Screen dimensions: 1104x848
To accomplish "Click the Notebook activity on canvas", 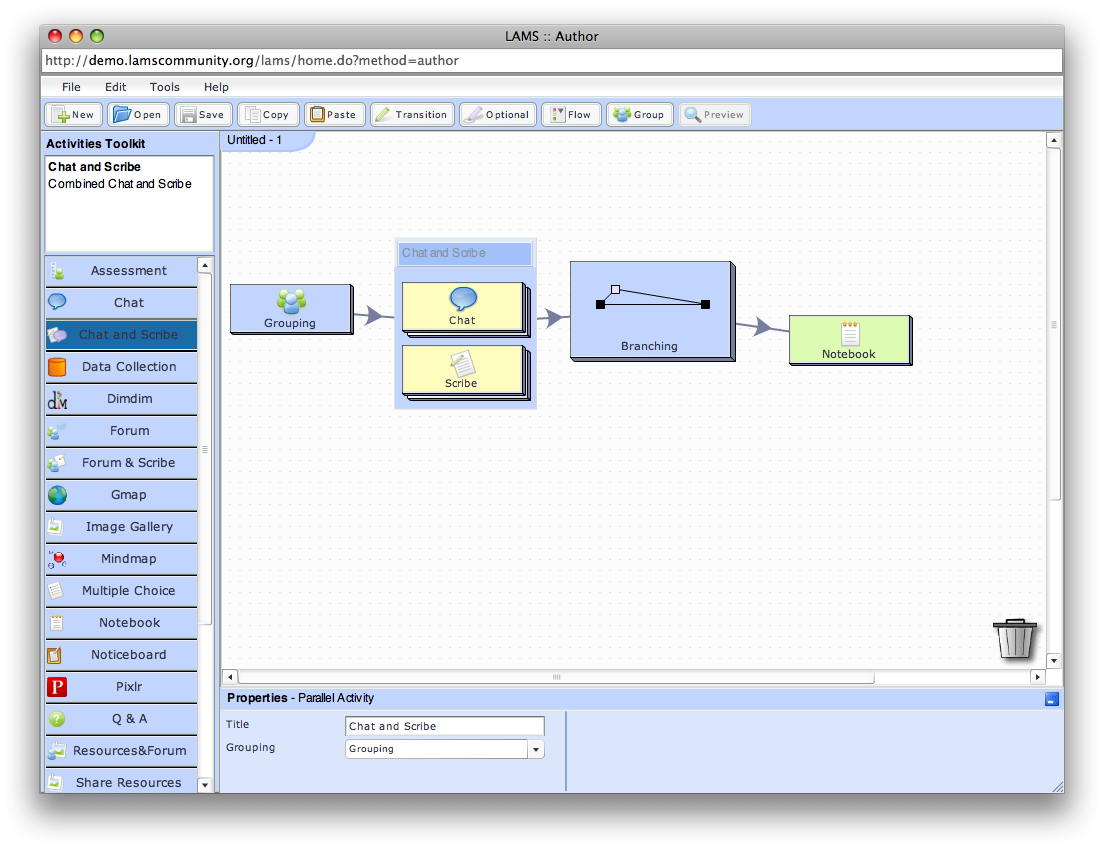I will coord(849,340).
